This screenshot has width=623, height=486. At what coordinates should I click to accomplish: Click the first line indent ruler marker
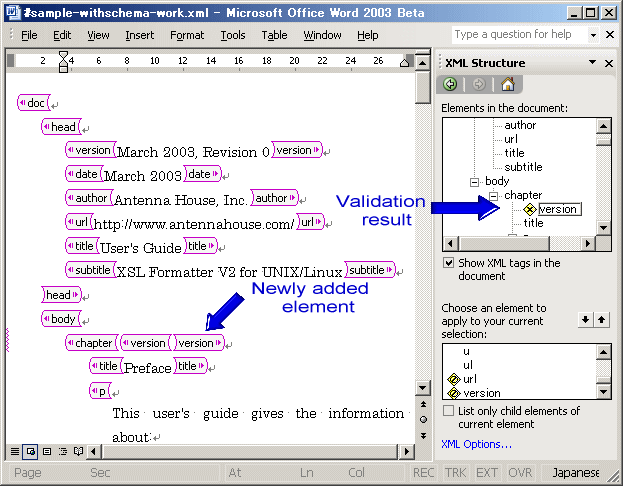[x=63, y=55]
